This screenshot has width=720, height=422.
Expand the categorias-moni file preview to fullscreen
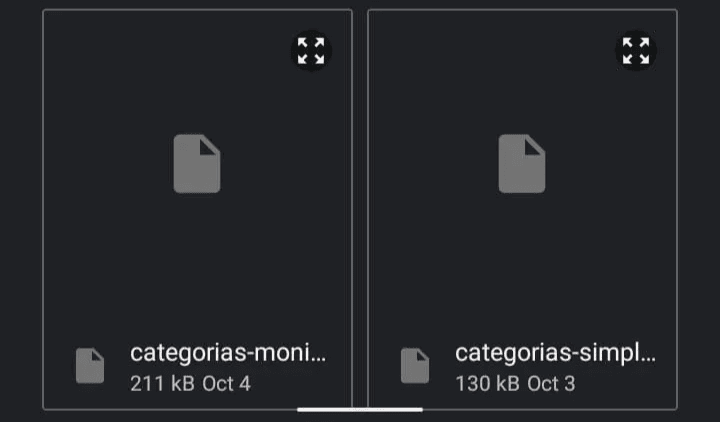pos(311,50)
